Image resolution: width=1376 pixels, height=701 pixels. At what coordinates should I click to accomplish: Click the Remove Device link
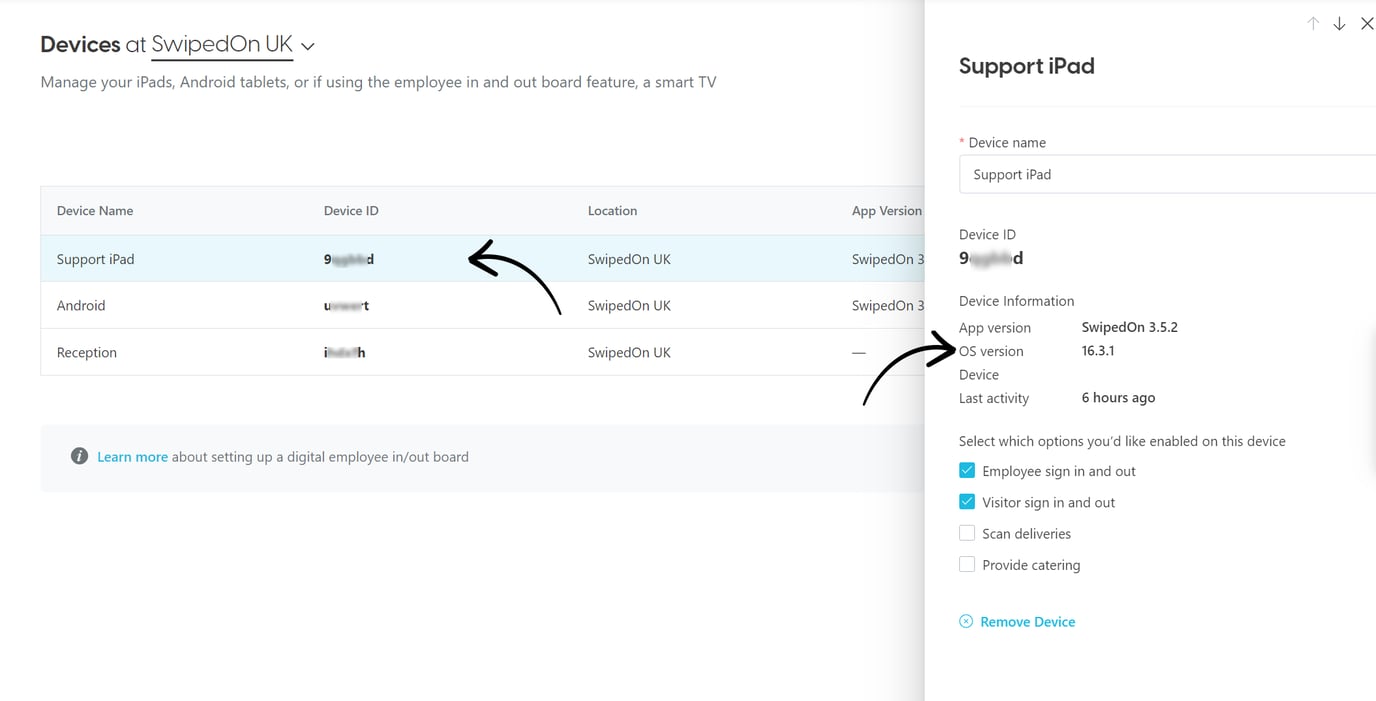pyautogui.click(x=1027, y=622)
